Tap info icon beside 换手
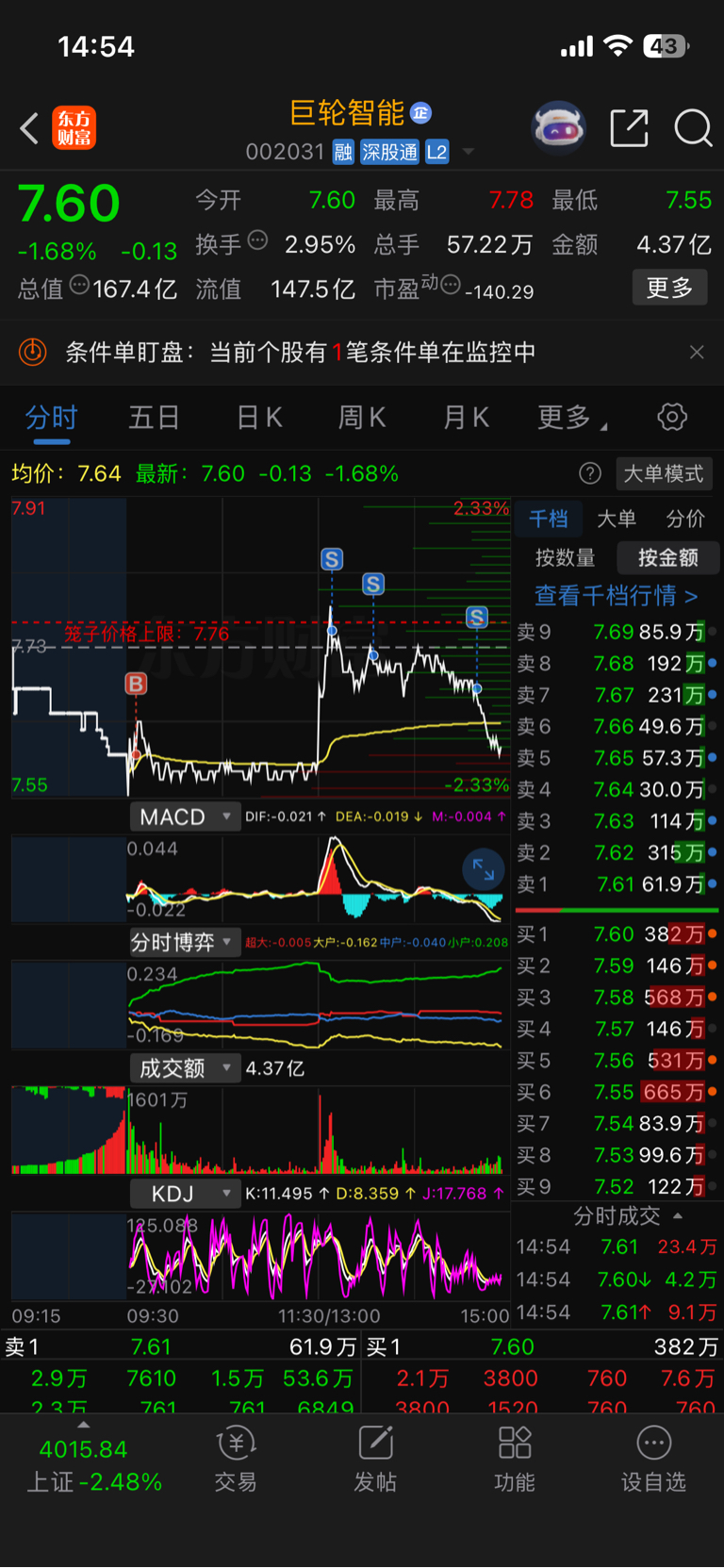 coord(257,240)
